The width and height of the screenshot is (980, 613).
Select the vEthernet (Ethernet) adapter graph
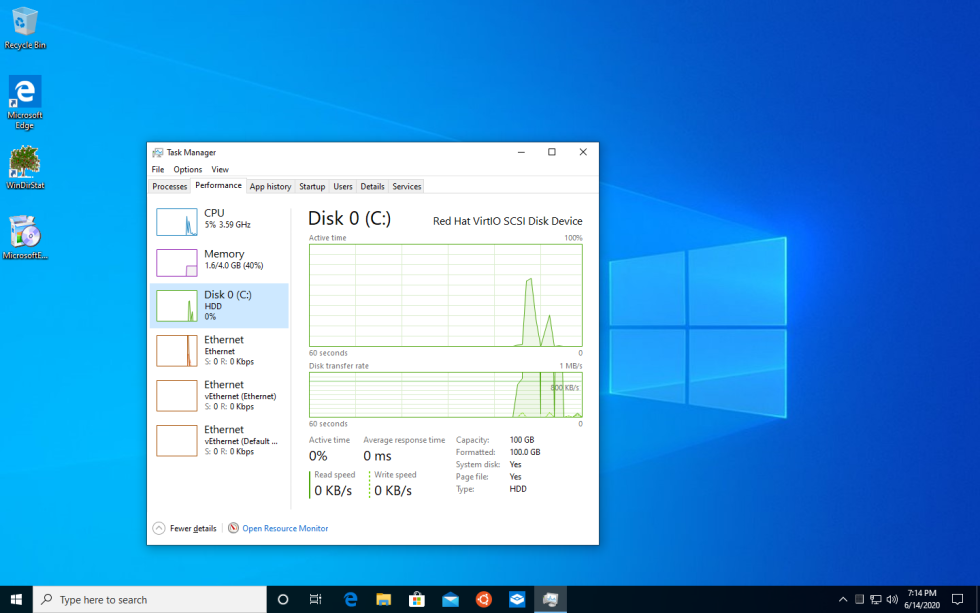[x=219, y=395]
